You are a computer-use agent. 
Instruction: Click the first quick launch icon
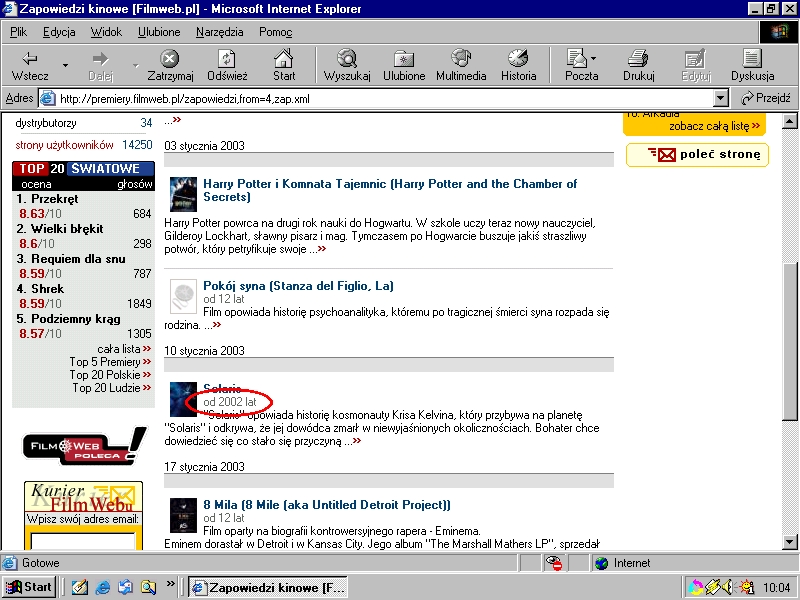point(80,588)
